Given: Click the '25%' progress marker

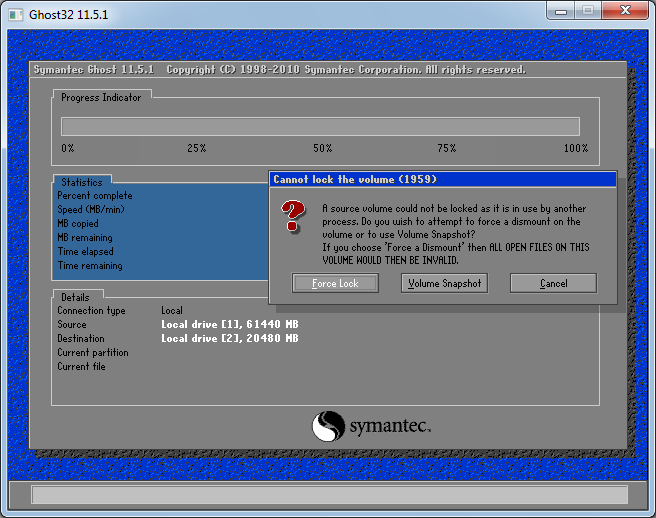Looking at the screenshot, I should click(x=197, y=148).
